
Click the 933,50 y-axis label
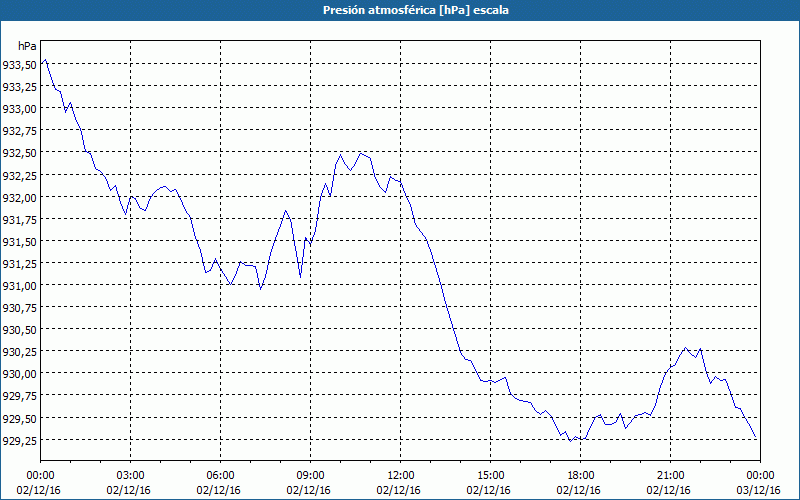pyautogui.click(x=20, y=65)
